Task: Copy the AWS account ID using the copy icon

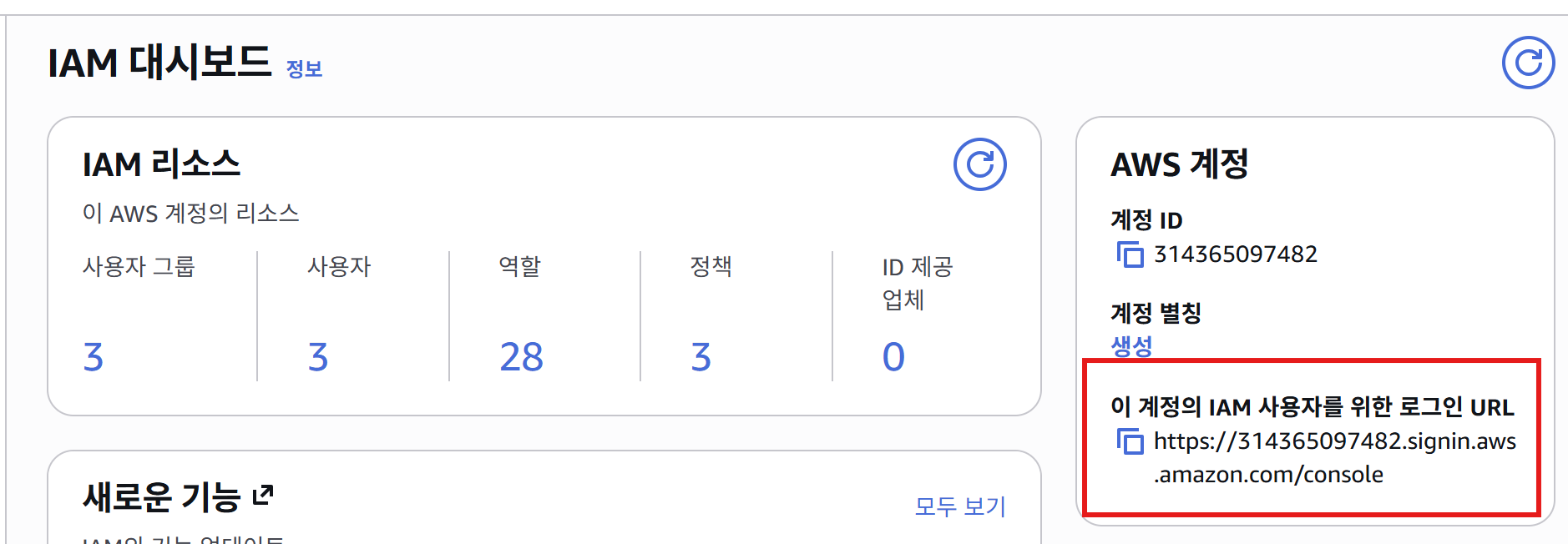Action: click(1130, 255)
